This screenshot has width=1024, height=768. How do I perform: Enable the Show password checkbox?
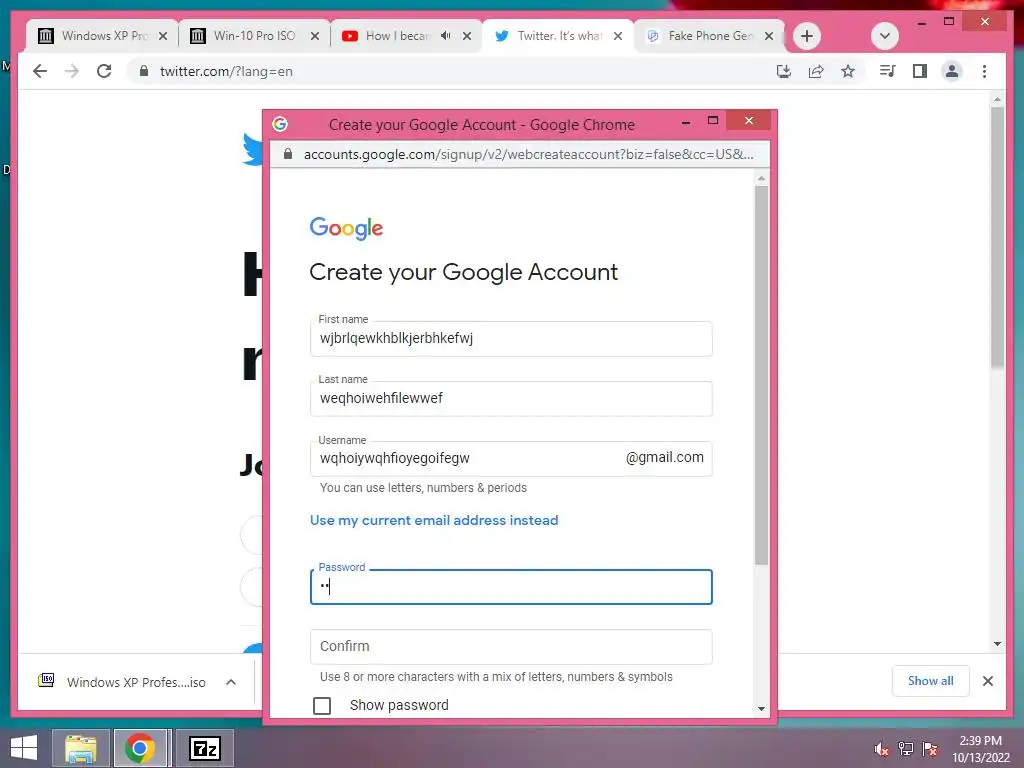point(322,705)
